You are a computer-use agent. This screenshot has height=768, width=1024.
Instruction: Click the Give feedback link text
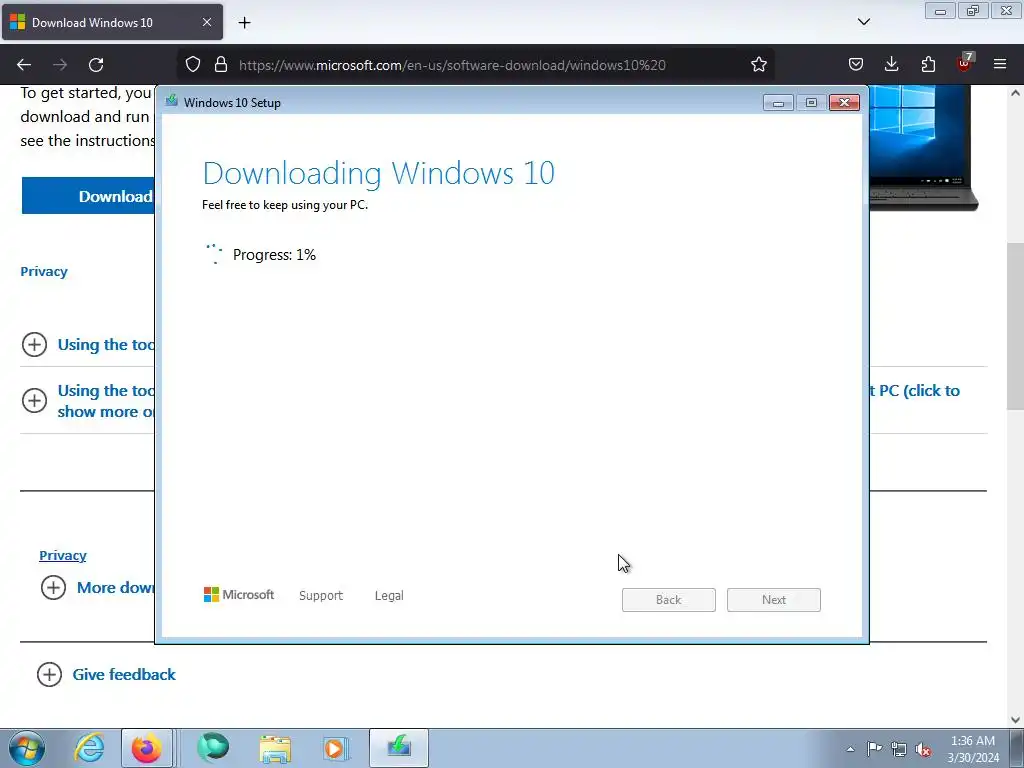[124, 675]
